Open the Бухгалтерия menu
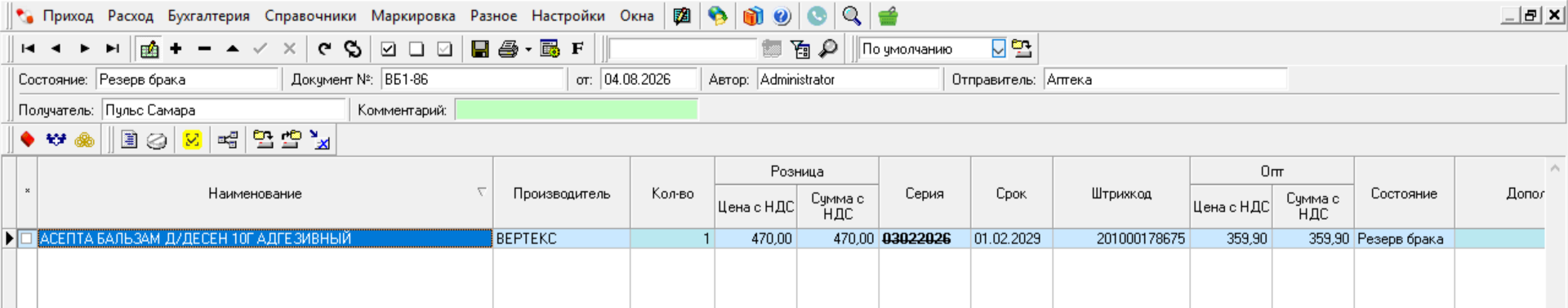1568x308 pixels. pos(209,16)
